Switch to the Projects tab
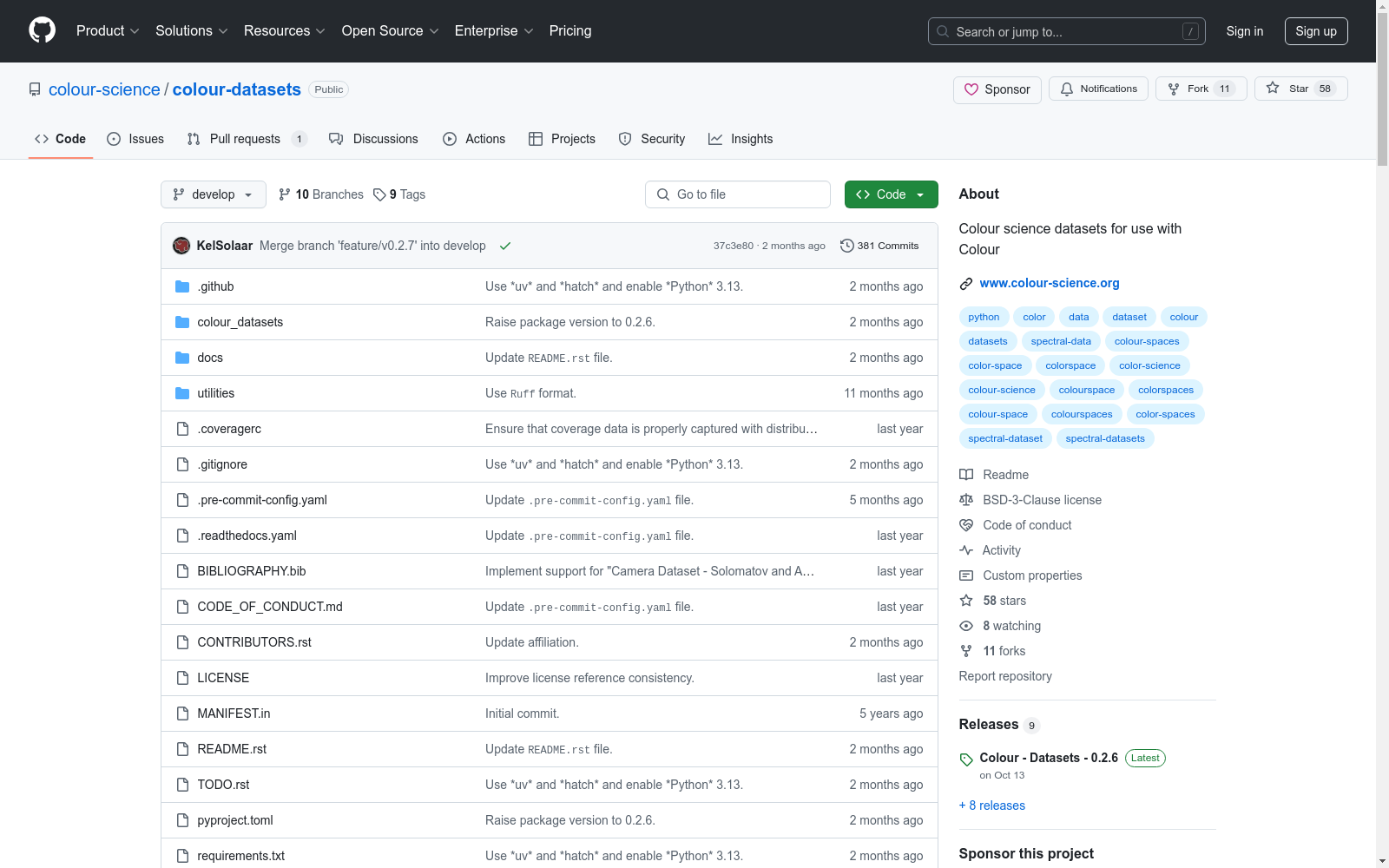Viewport: 1389px width, 868px height. click(x=562, y=139)
